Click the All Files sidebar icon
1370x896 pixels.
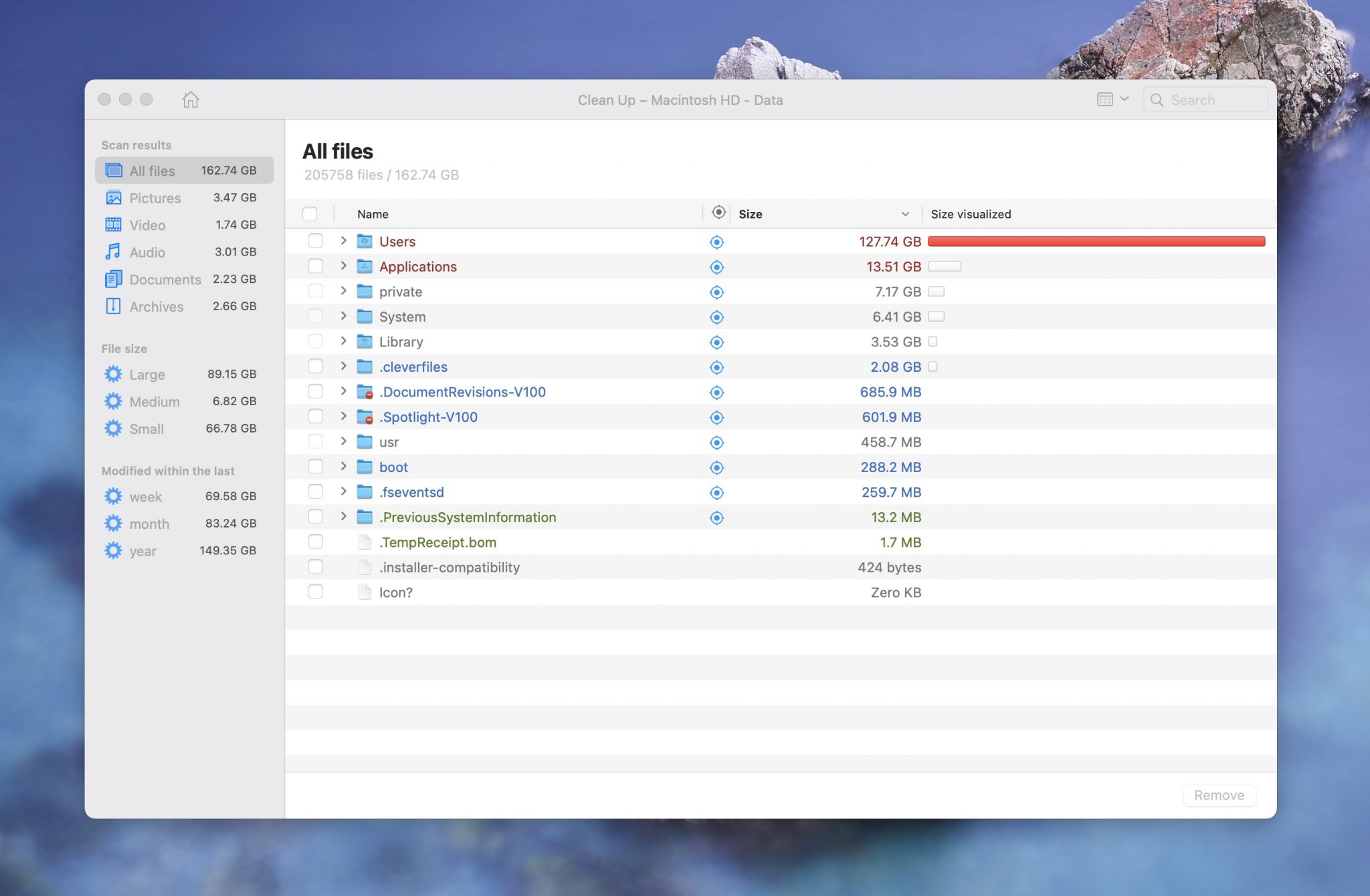click(112, 169)
